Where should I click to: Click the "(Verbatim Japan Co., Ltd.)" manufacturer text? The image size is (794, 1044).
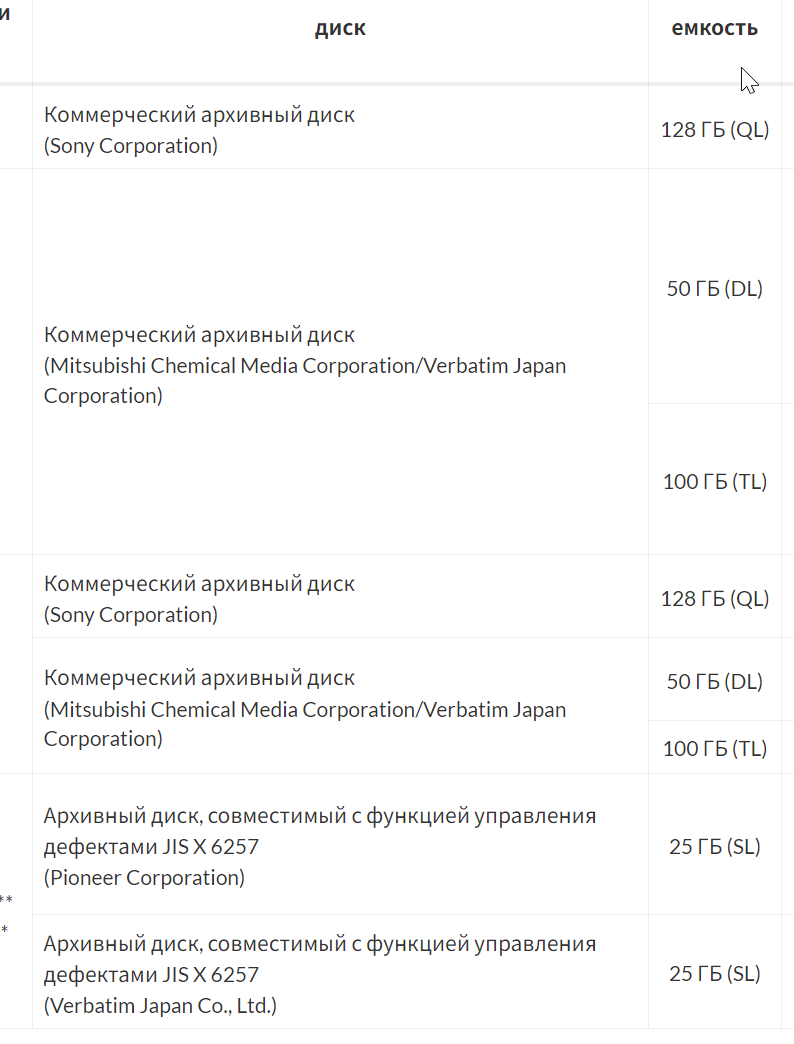pos(160,1006)
